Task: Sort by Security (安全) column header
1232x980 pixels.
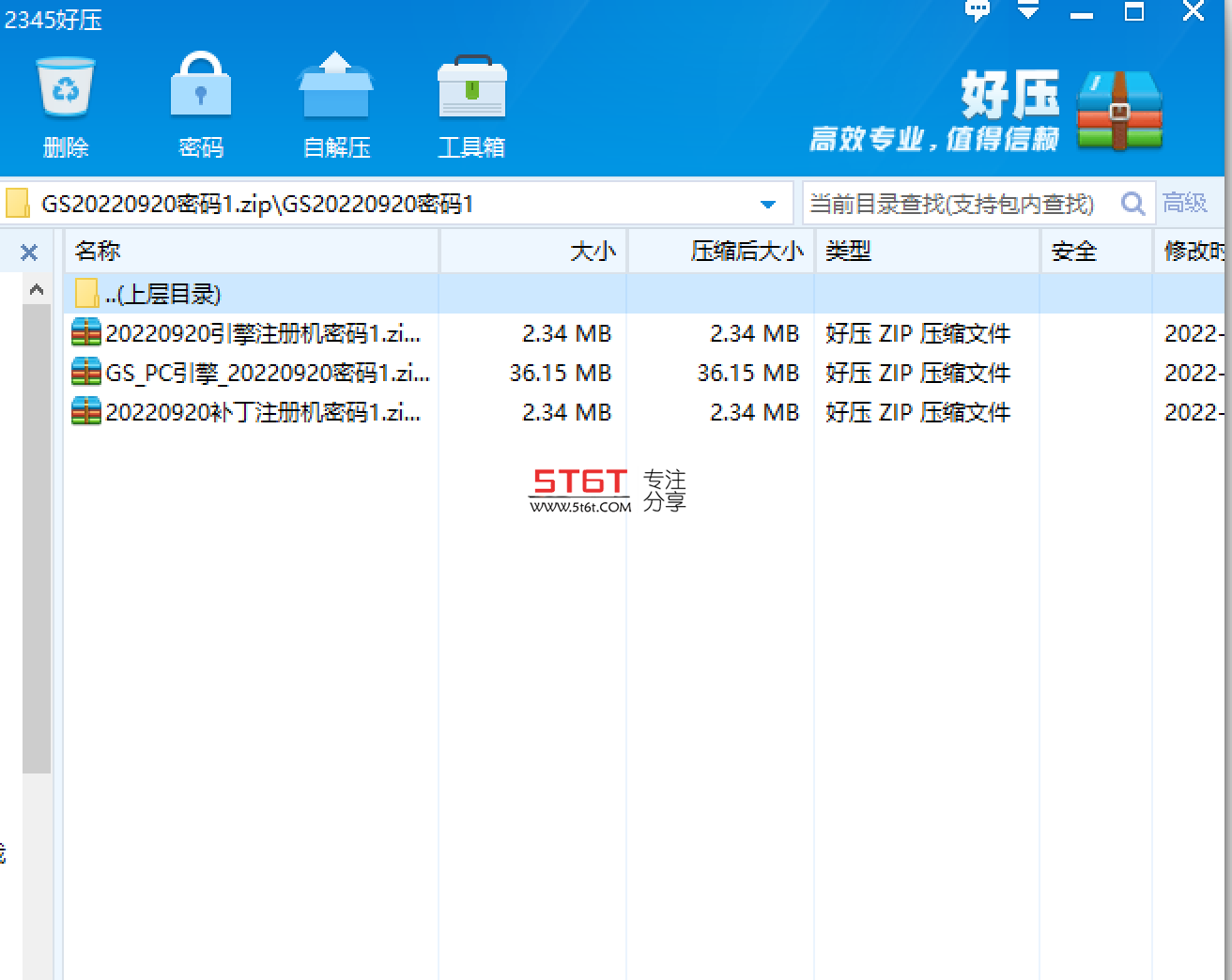Action: 1097,251
